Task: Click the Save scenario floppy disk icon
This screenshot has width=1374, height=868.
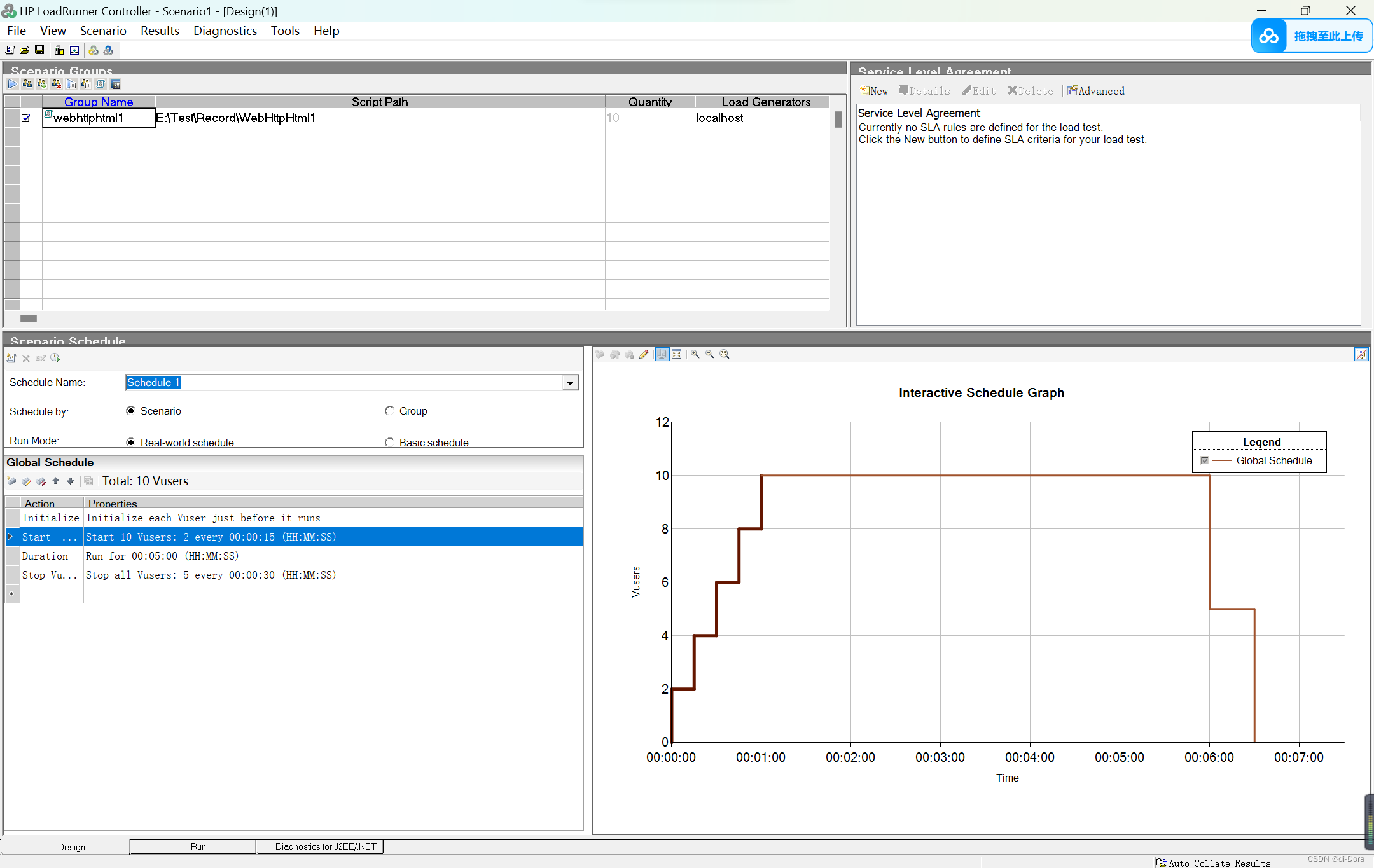Action: [39, 50]
